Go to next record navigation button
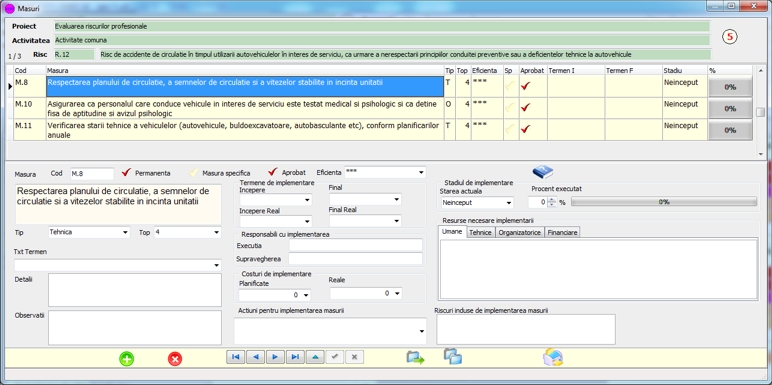Screen dimensions: 772x385 point(275,357)
